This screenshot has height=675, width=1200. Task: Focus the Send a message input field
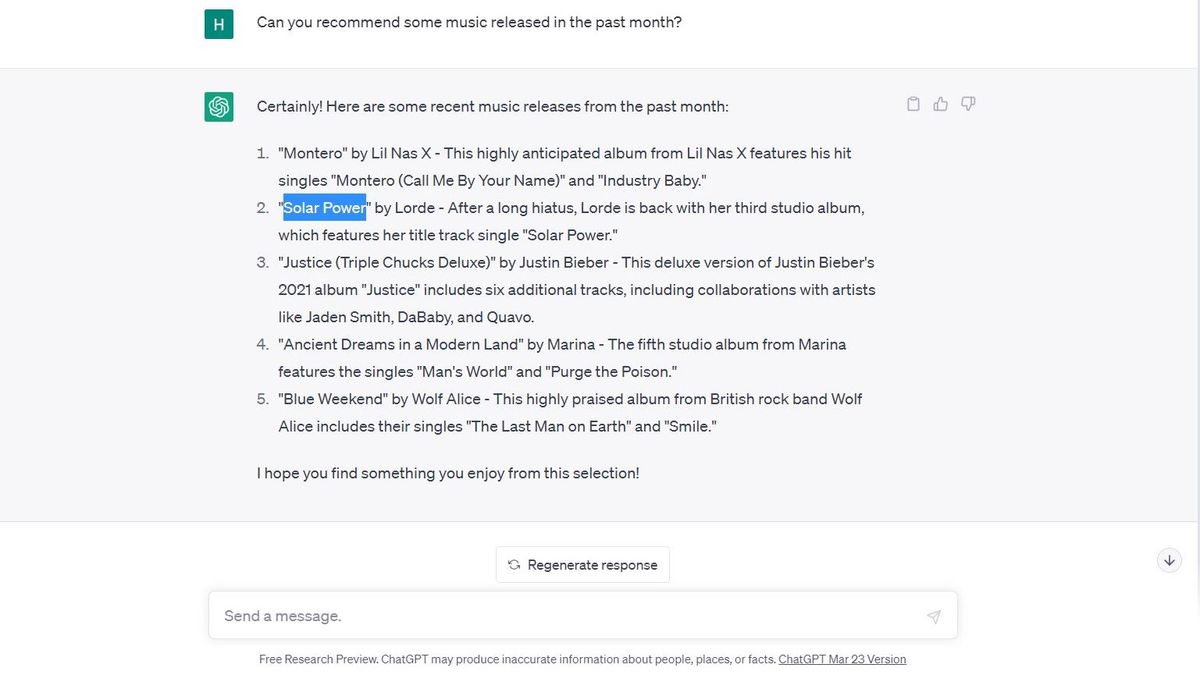tap(583, 616)
